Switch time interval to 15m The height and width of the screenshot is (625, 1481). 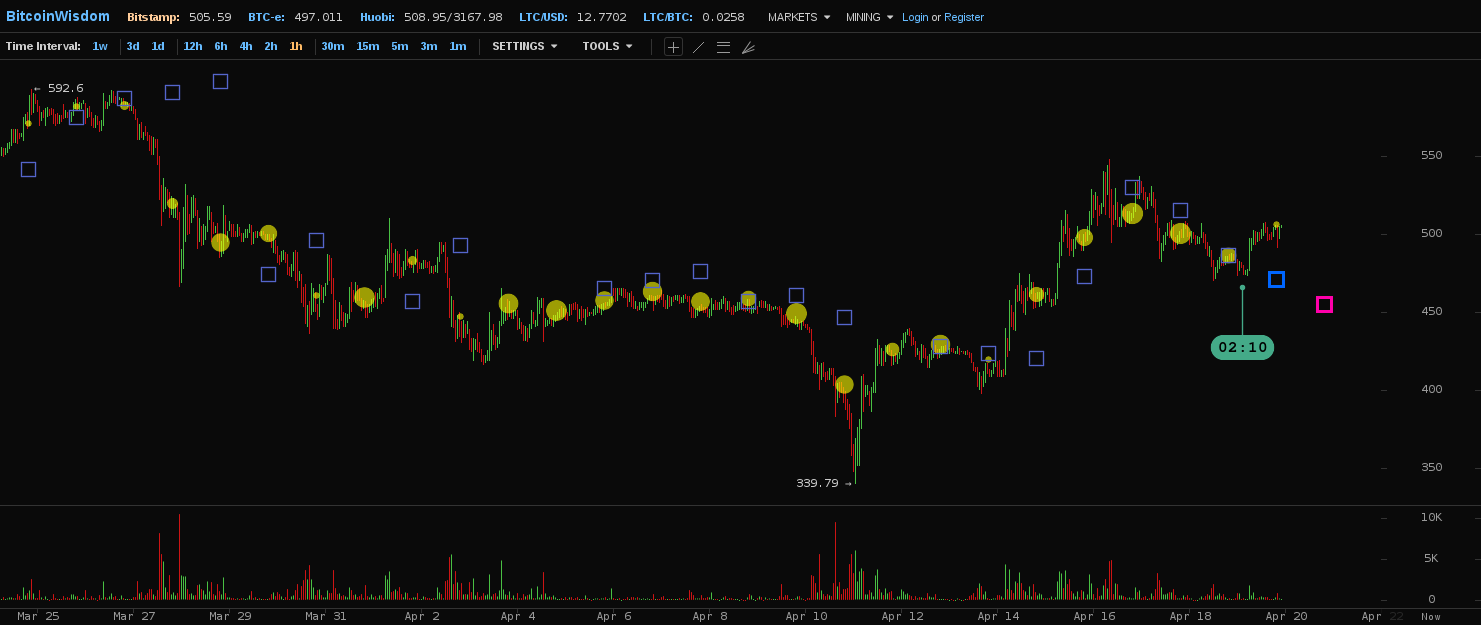click(367, 46)
